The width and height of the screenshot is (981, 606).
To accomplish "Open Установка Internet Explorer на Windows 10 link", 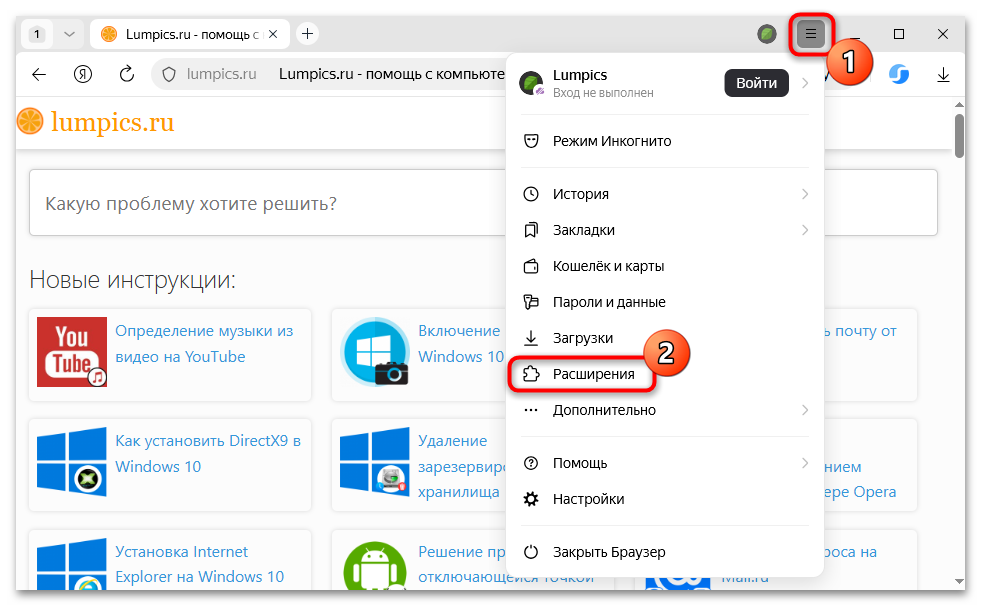I will click(x=200, y=564).
